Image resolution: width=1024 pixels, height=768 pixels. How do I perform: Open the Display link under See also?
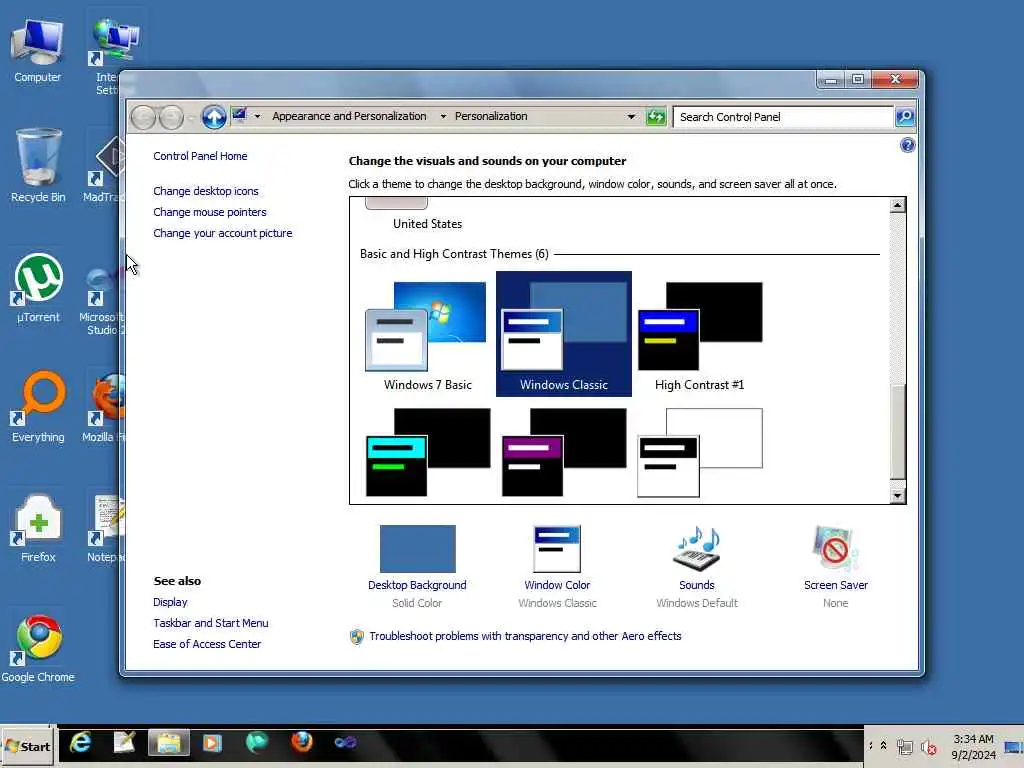[170, 602]
